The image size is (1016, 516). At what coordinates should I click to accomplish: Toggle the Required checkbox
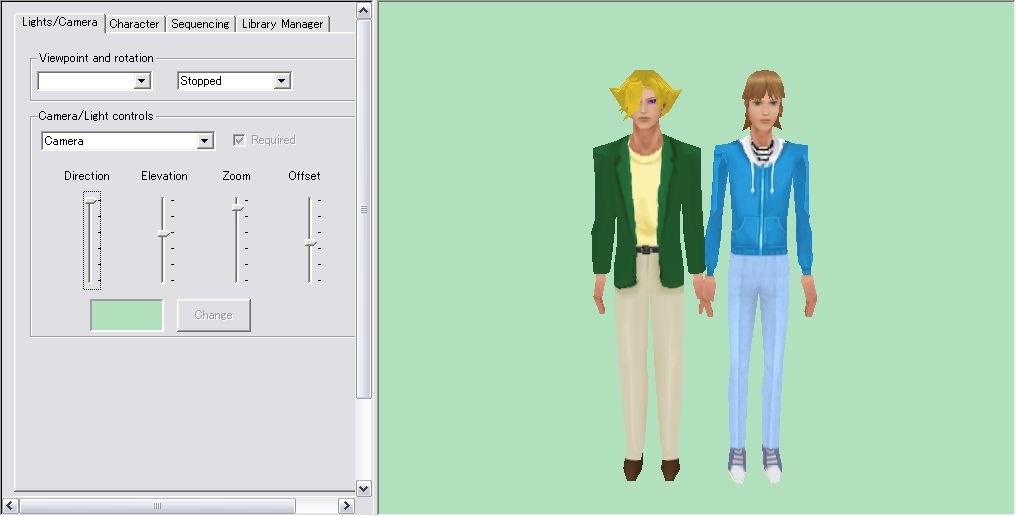click(x=239, y=140)
